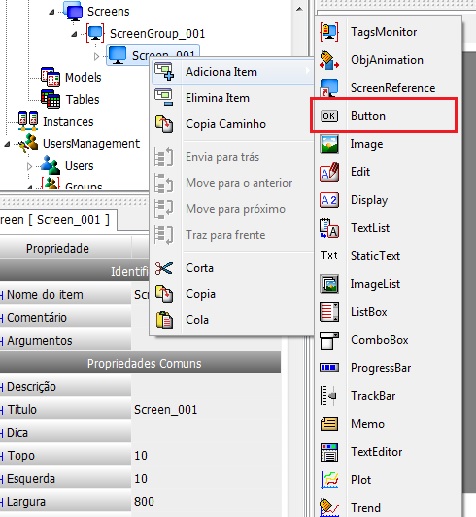This screenshot has height=517, width=476.
Task: Expand the Users tree node
Action: click(29, 166)
